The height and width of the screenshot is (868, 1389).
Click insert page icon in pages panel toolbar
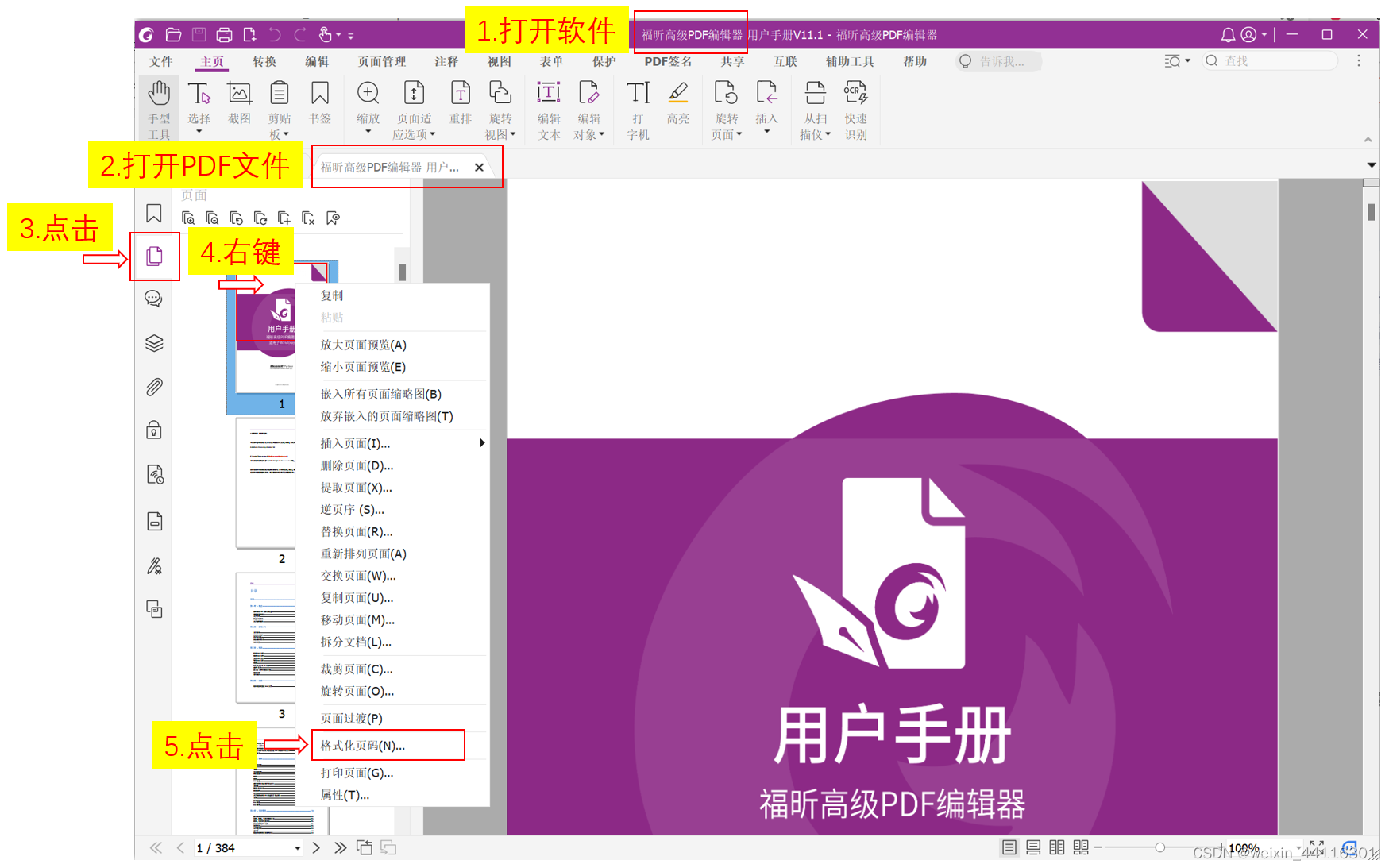[284, 218]
